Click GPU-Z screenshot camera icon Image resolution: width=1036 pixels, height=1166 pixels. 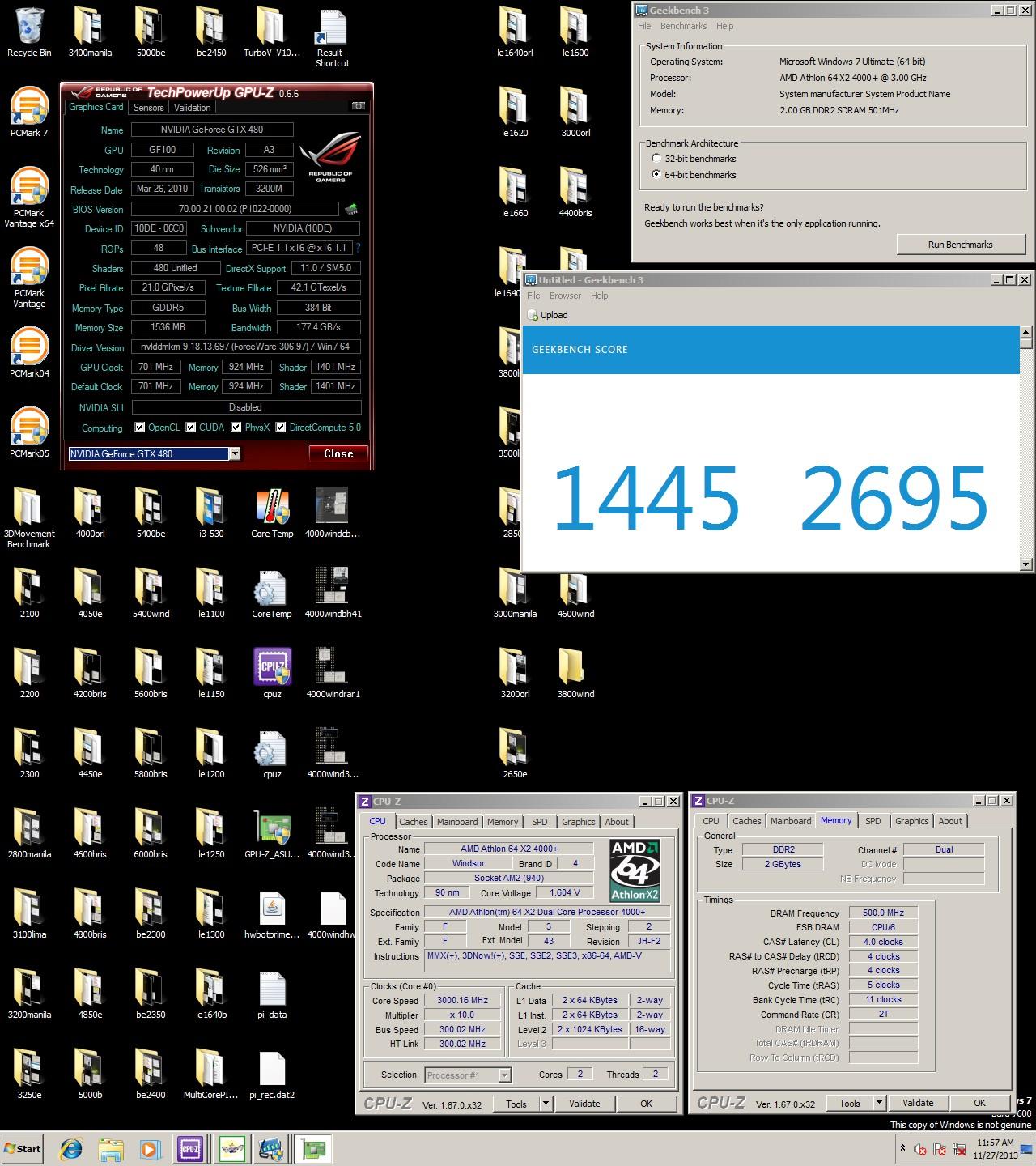click(358, 106)
